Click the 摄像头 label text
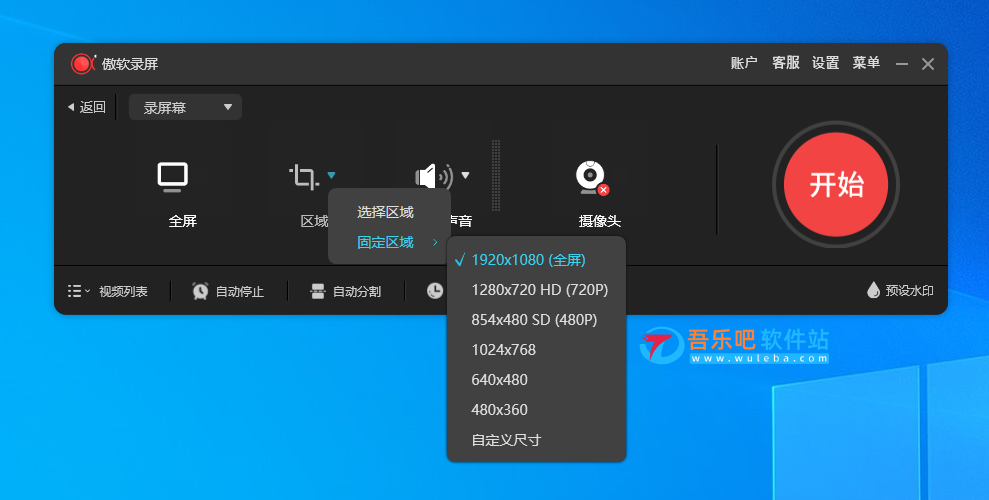This screenshot has width=989, height=500. pos(600,221)
